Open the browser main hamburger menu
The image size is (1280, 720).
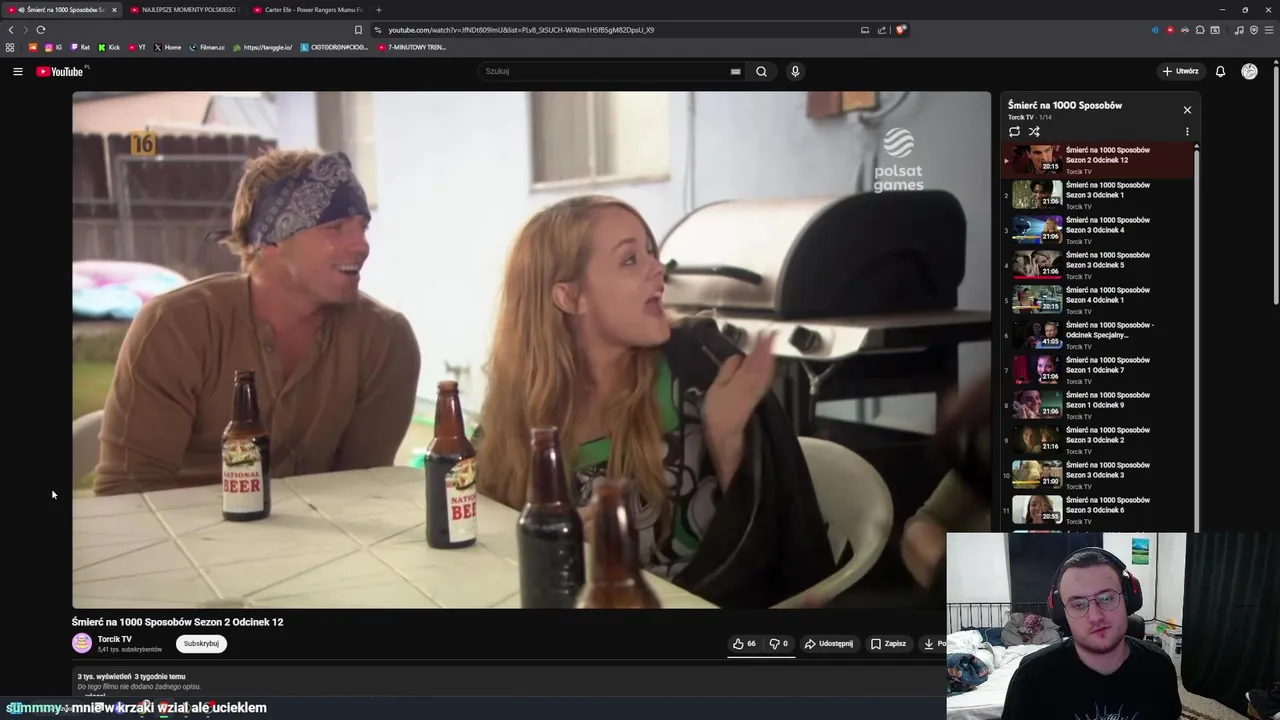(1269, 30)
